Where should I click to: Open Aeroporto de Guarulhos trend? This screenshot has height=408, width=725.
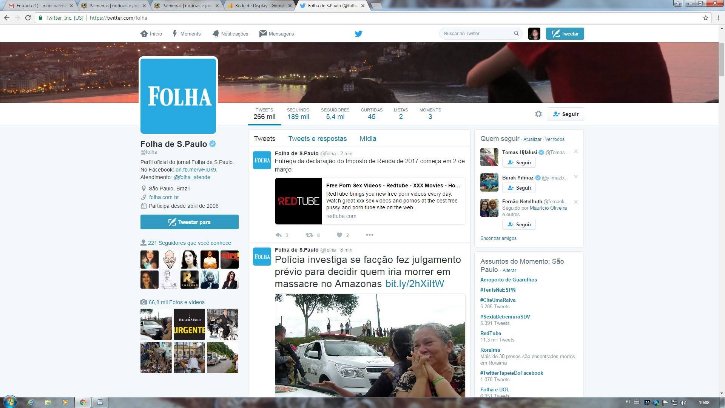(508, 280)
